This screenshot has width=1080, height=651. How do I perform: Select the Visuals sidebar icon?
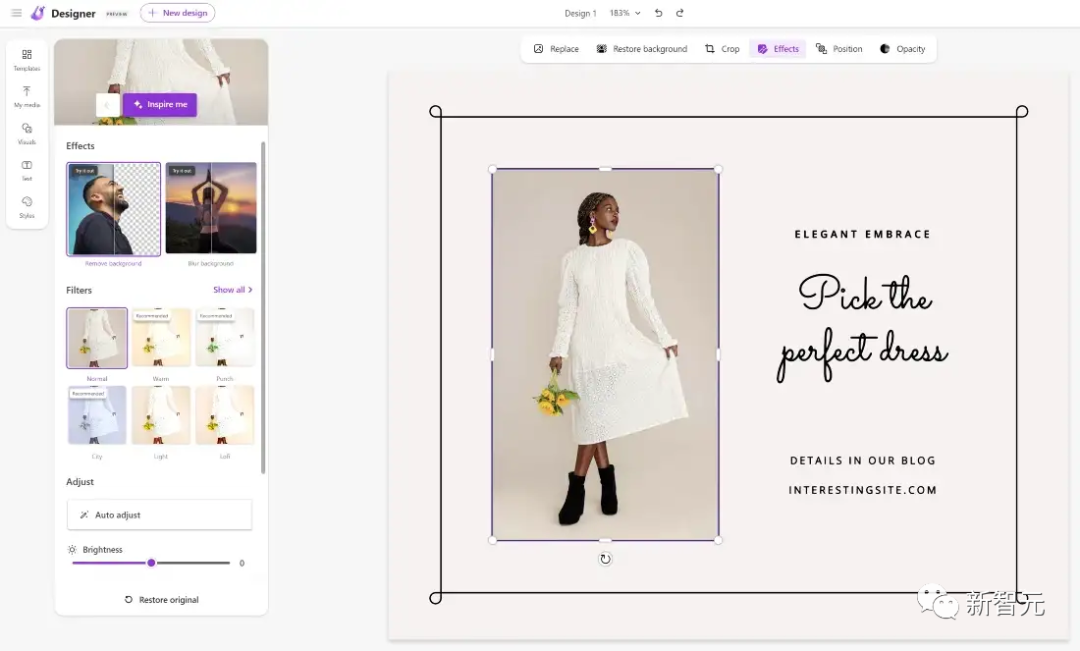pos(27,133)
